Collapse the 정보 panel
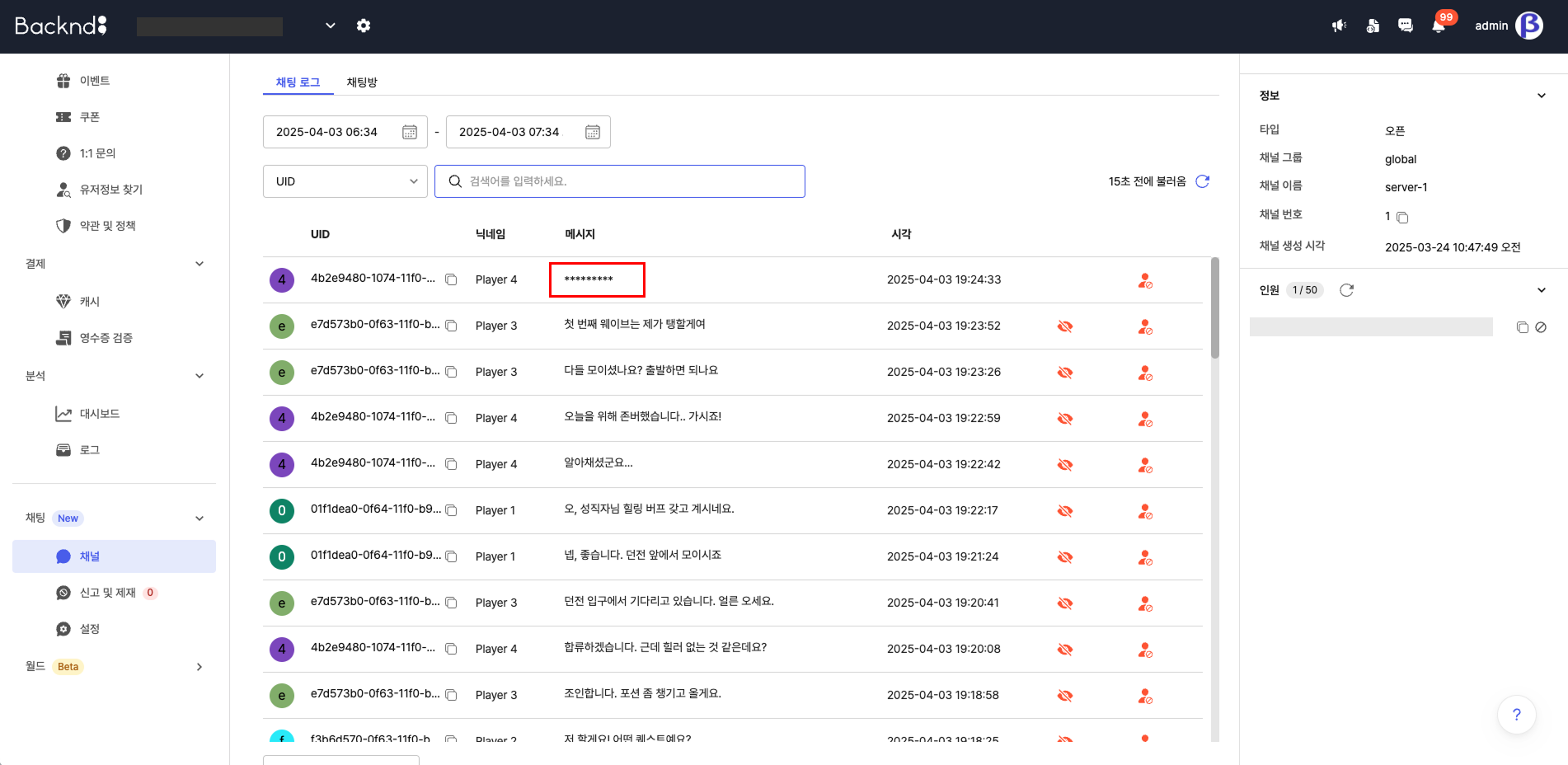The image size is (1568, 765). click(x=1542, y=96)
